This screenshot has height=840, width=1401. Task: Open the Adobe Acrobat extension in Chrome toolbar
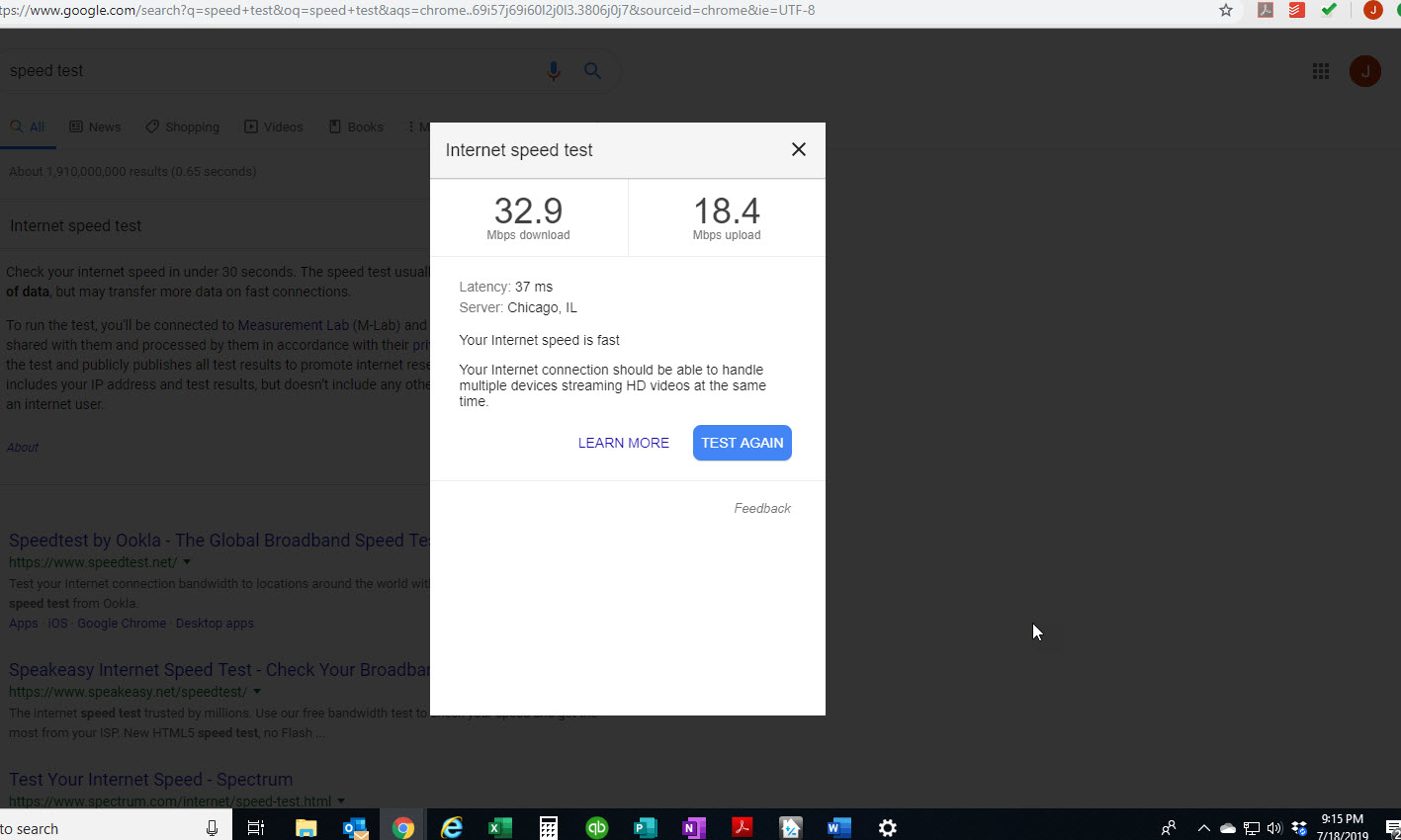coord(1265,11)
